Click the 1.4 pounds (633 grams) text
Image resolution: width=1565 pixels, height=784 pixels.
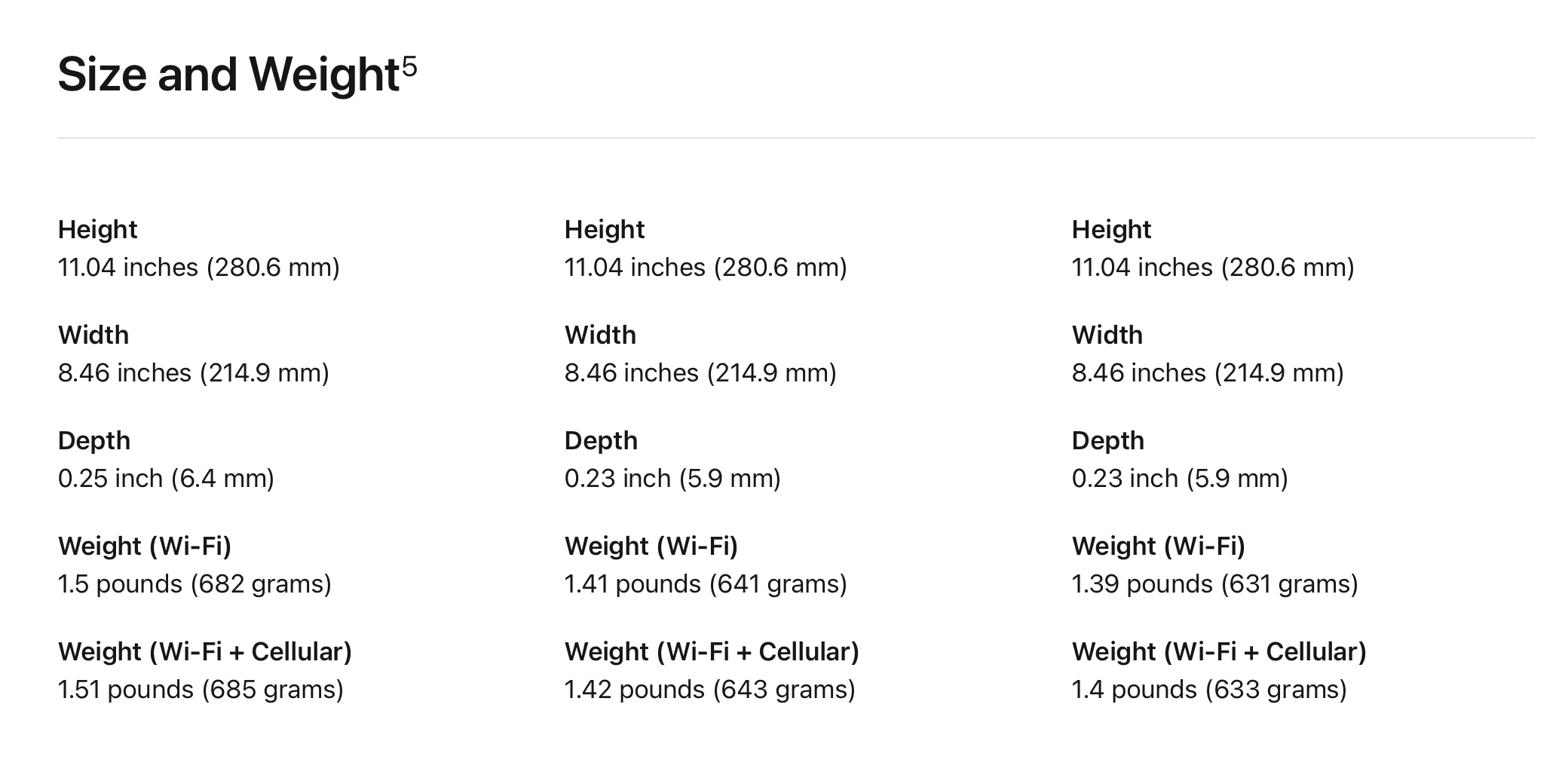1208,690
